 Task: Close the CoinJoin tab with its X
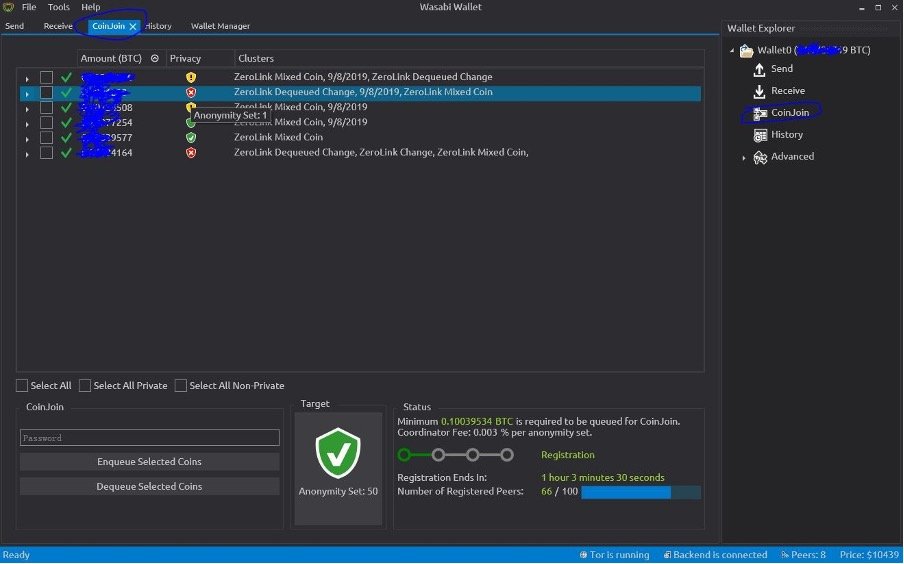tap(133, 27)
